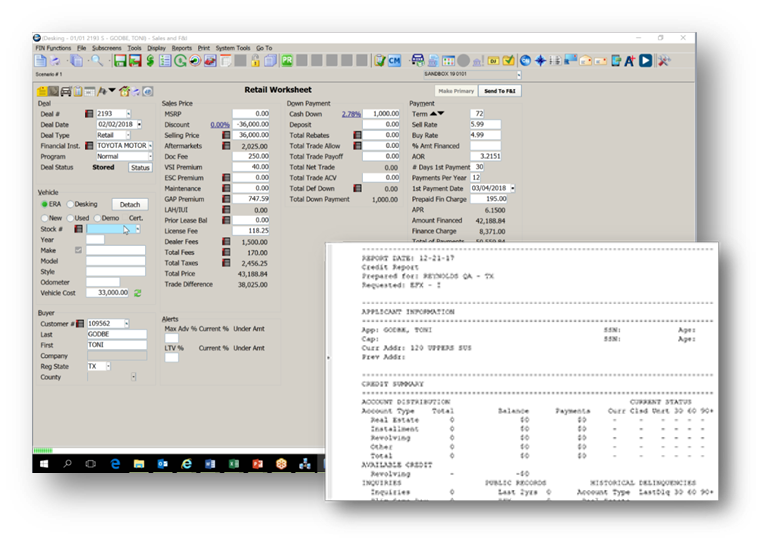Click the Selling Price input field

pyautogui.click(x=250, y=135)
